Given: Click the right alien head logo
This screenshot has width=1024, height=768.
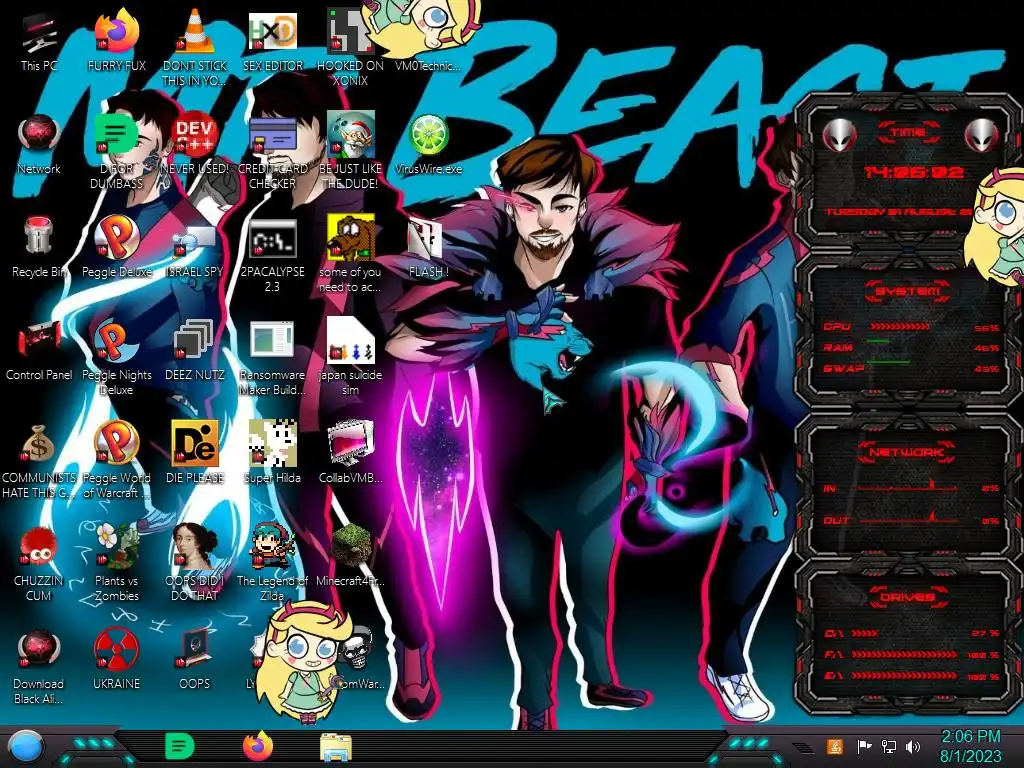Looking at the screenshot, I should point(982,135).
